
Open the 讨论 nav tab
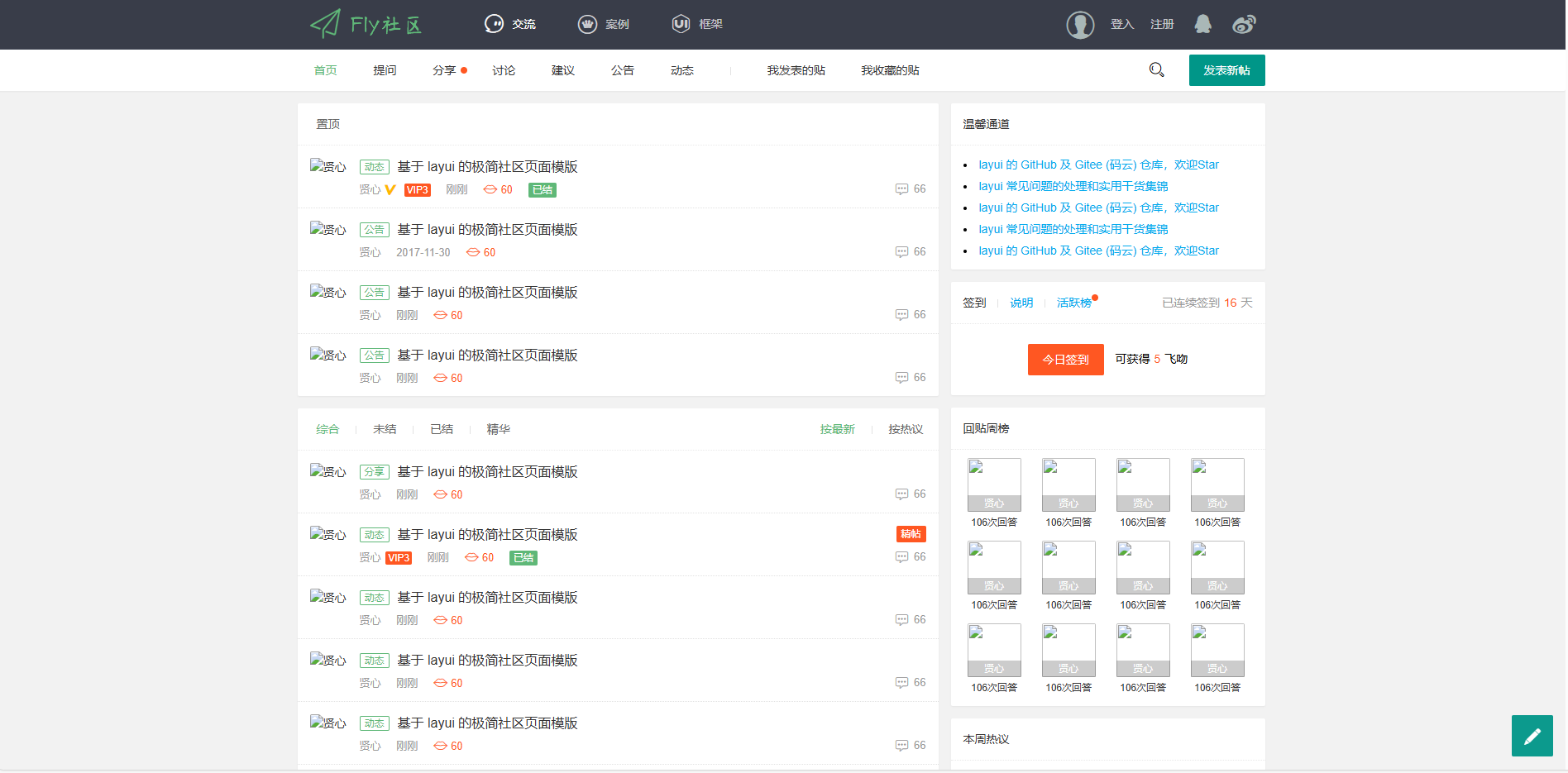[x=504, y=70]
